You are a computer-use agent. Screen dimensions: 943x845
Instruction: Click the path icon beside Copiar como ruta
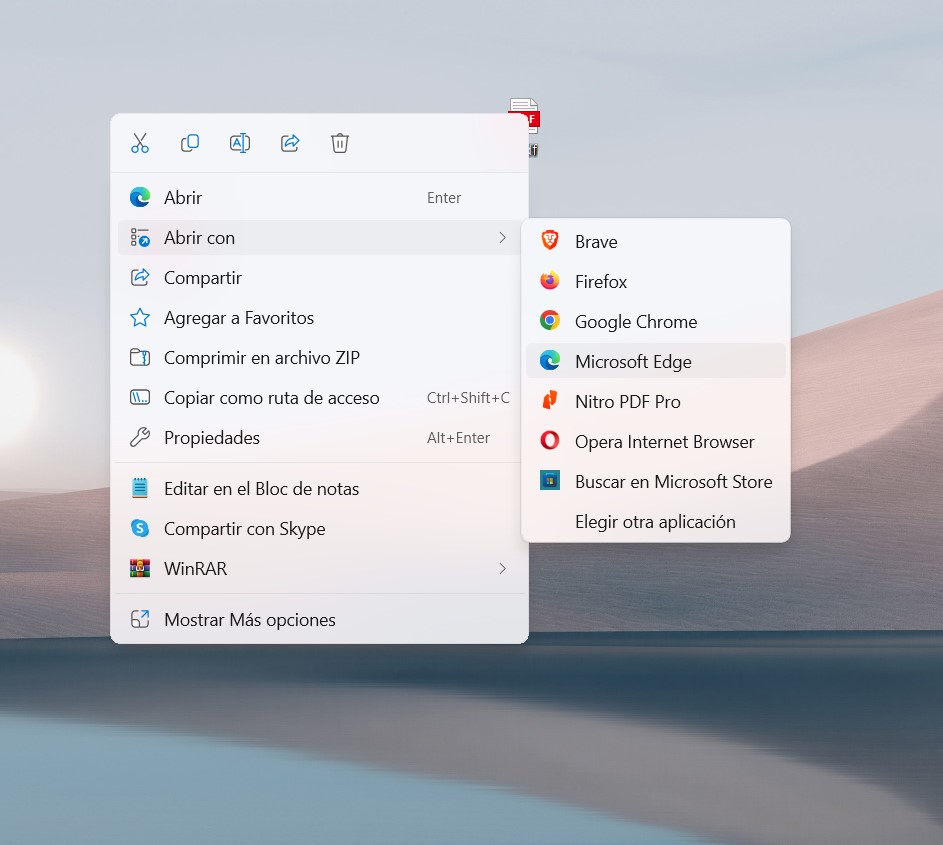140,398
